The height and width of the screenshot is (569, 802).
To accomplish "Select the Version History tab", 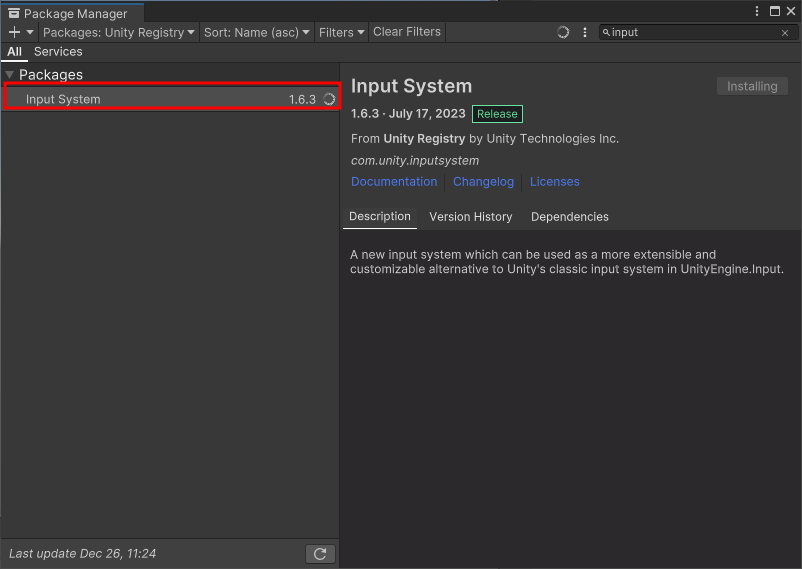I will pos(471,217).
